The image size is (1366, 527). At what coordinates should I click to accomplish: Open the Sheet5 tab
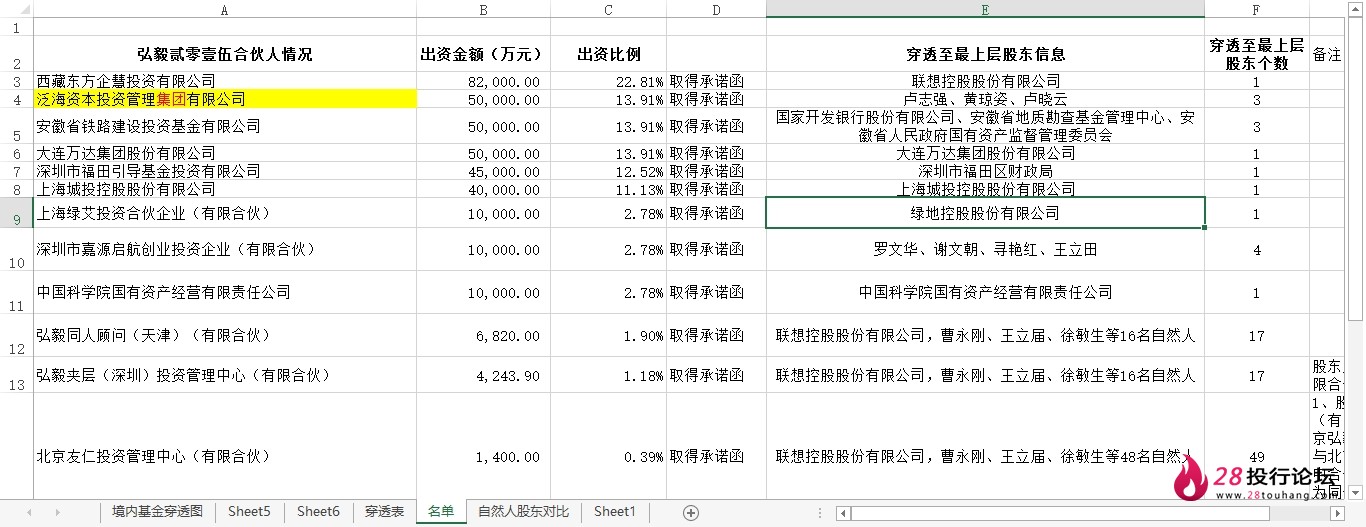(249, 511)
